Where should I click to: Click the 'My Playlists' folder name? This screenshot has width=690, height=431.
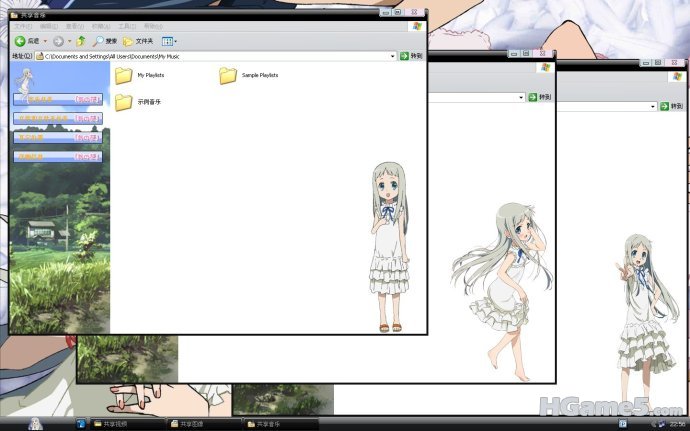tap(150, 75)
